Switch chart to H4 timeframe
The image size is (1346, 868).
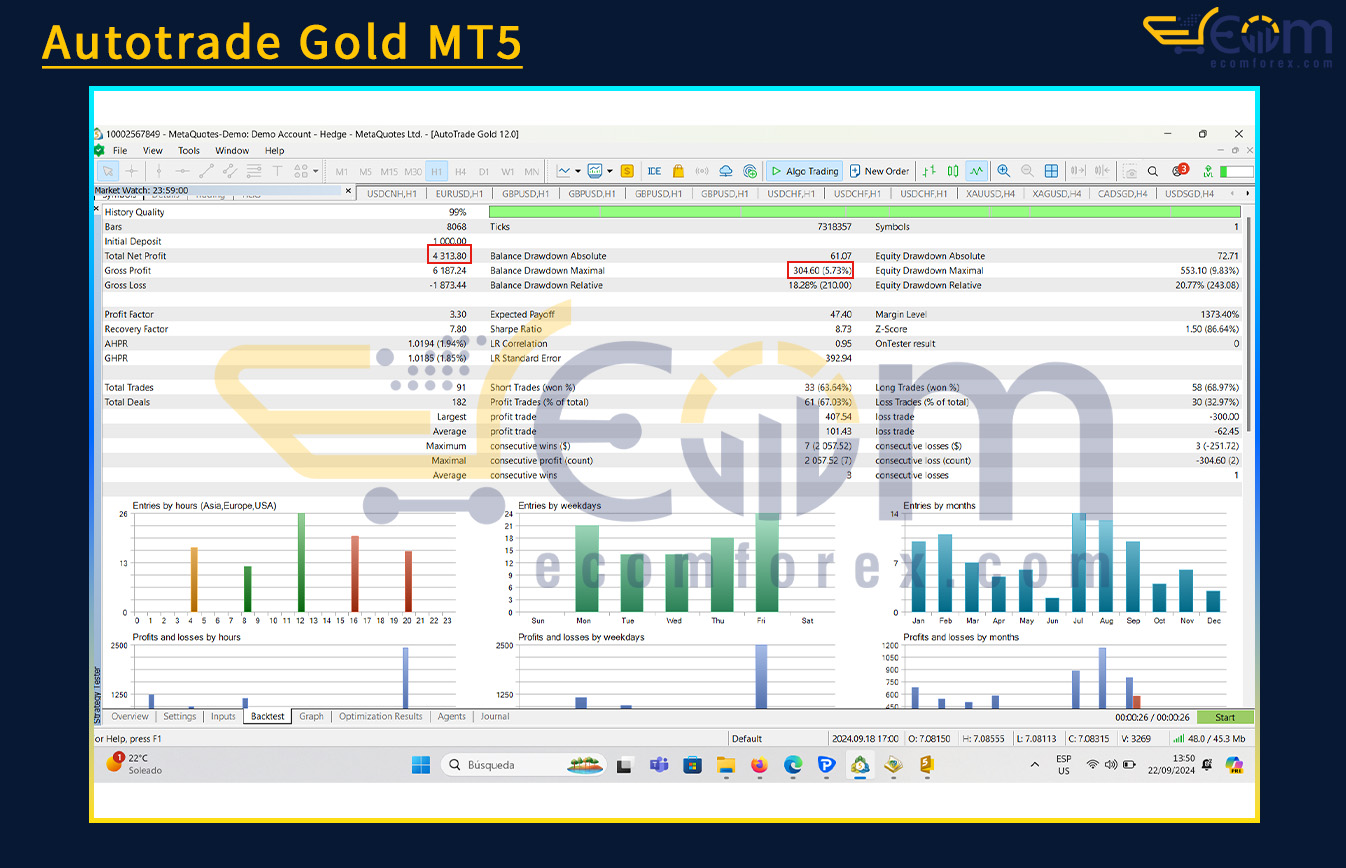461,172
